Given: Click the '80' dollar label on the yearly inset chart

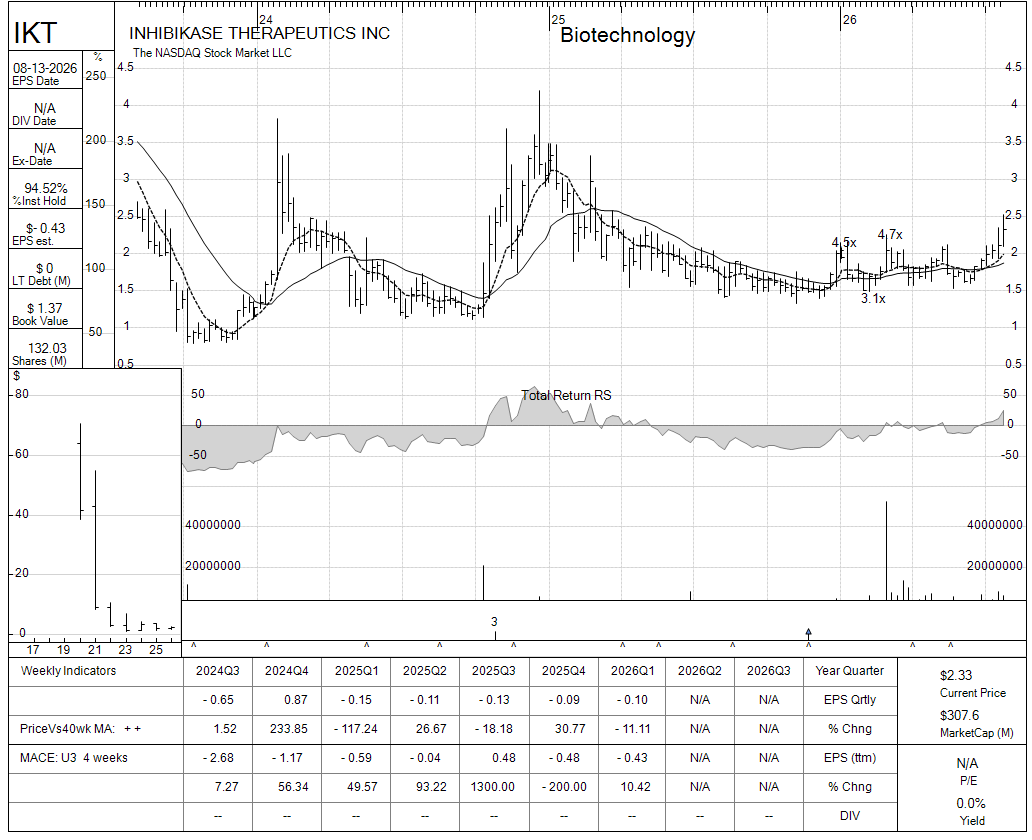Looking at the screenshot, I should click(22, 394).
